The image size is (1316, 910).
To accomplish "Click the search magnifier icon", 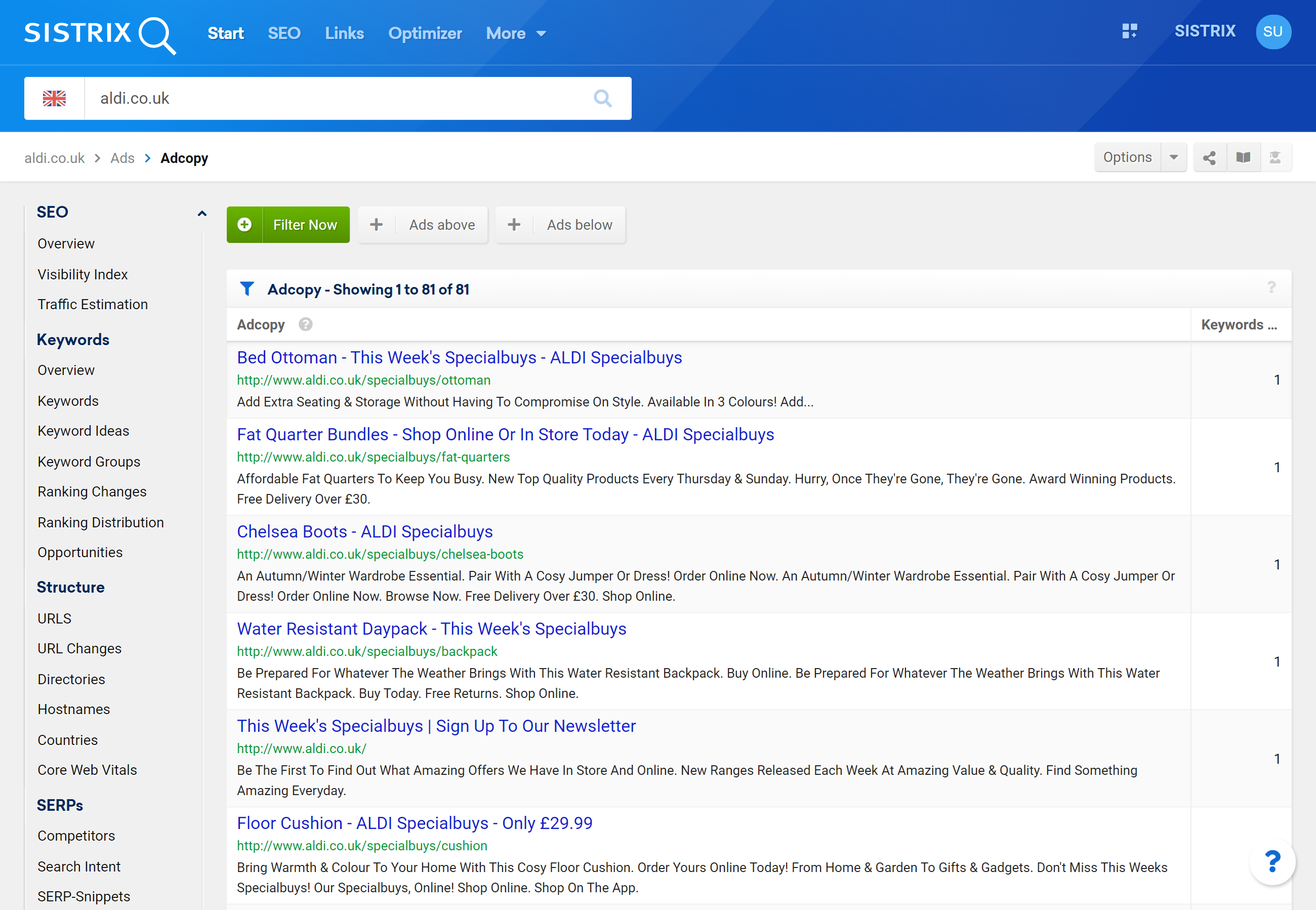I will [602, 98].
